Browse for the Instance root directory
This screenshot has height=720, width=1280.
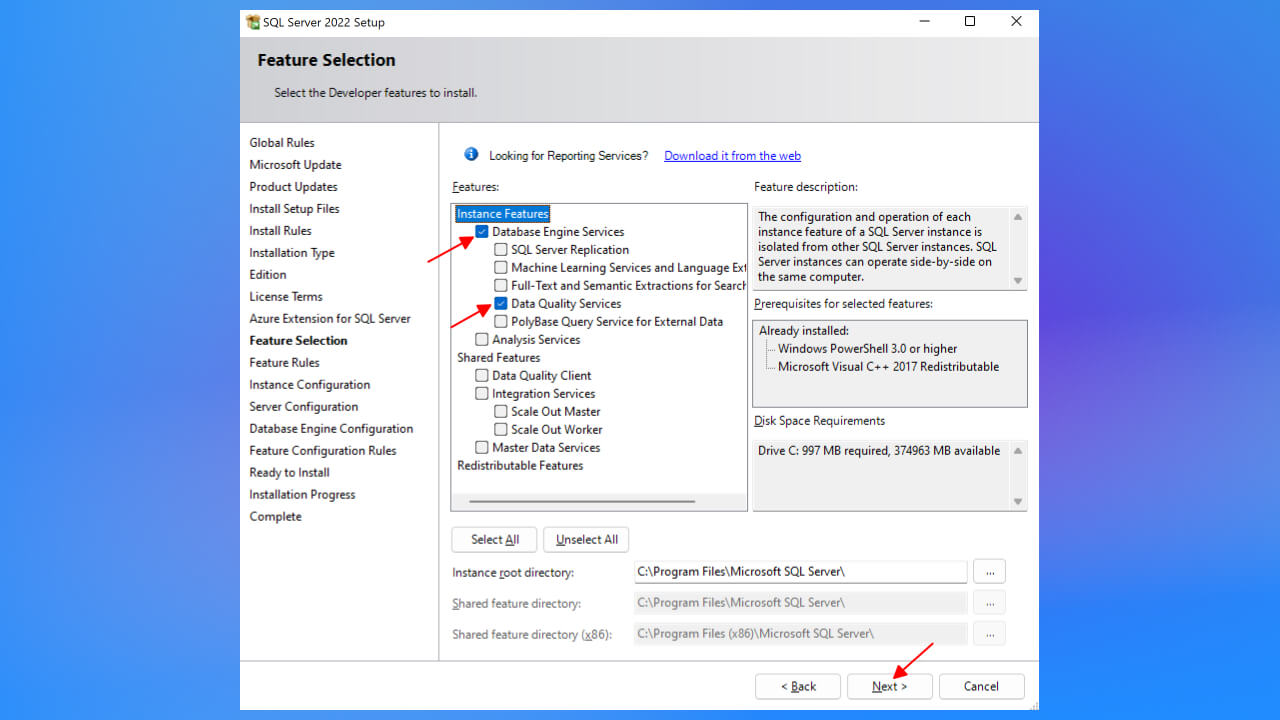tap(989, 571)
